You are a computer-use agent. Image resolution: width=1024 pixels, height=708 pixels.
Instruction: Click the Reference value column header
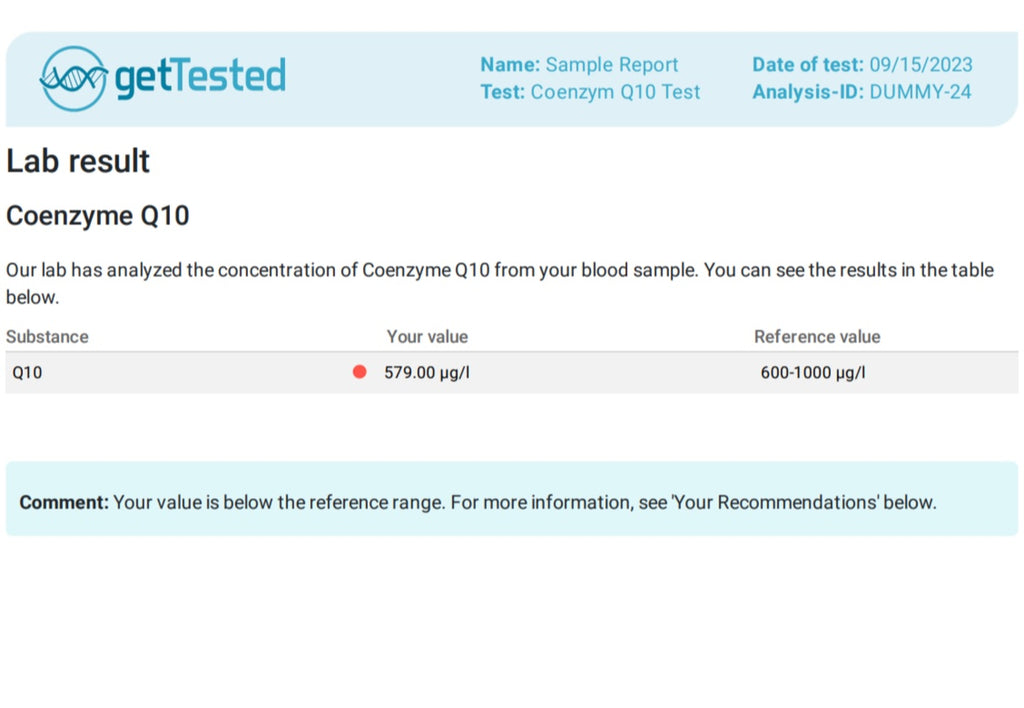coord(817,337)
